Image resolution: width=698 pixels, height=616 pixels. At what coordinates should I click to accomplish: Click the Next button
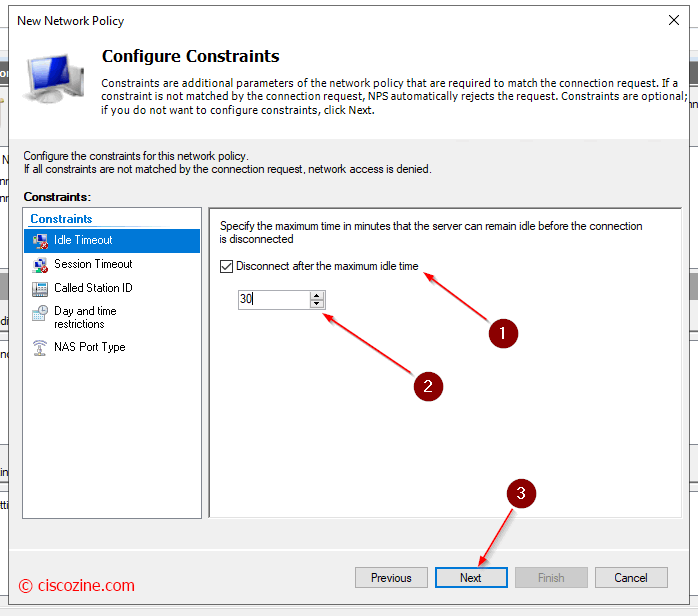471,578
